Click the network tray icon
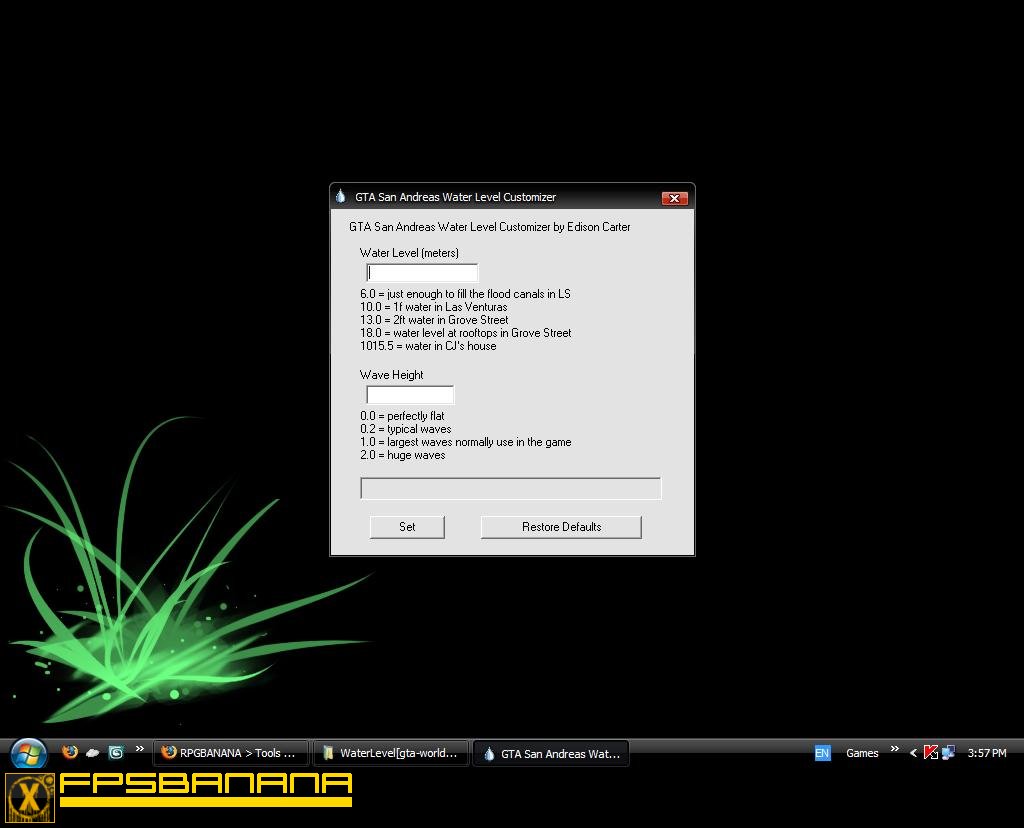Image resolution: width=1024 pixels, height=828 pixels. point(948,753)
